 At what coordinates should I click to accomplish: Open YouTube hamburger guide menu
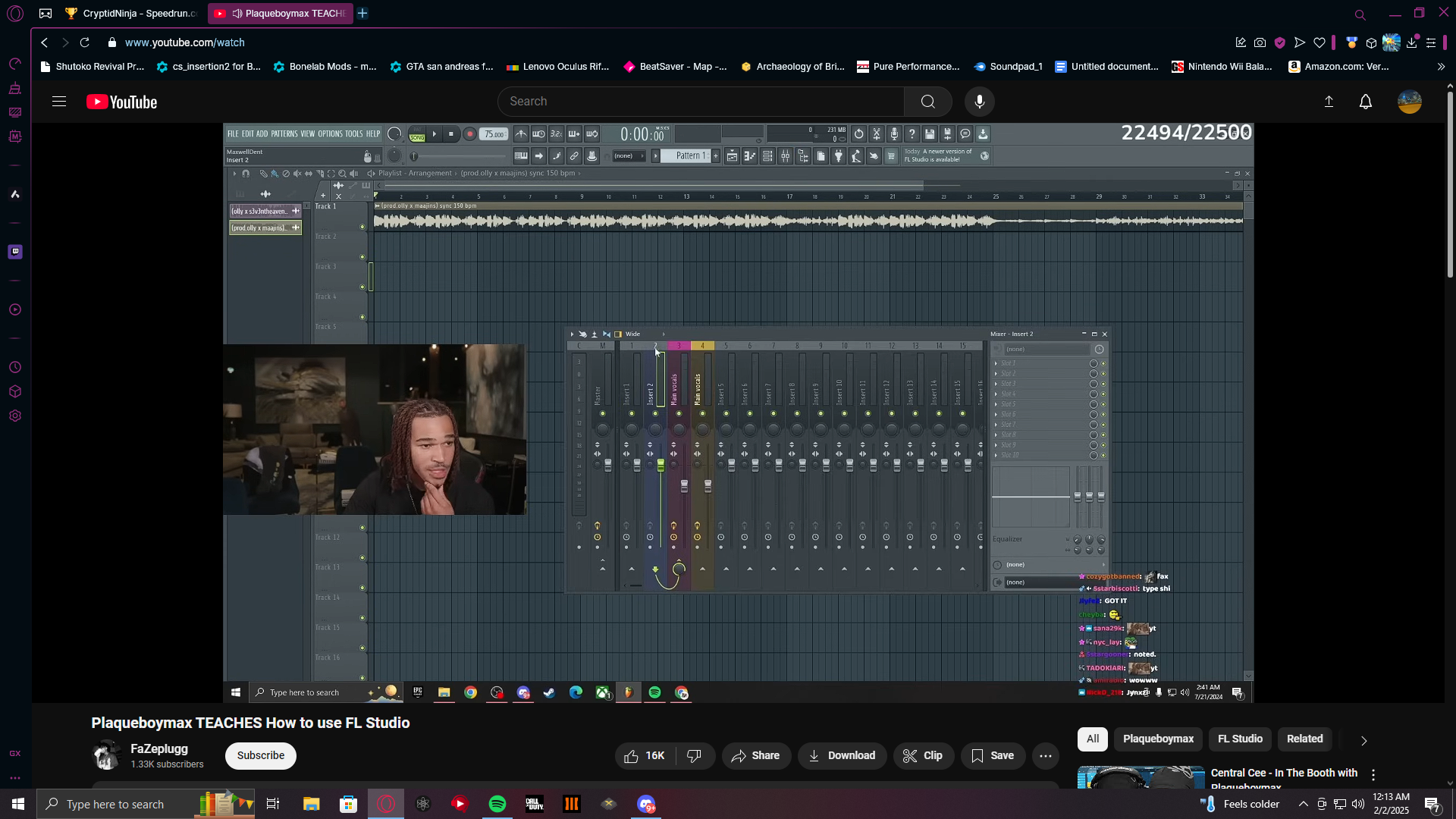59,102
